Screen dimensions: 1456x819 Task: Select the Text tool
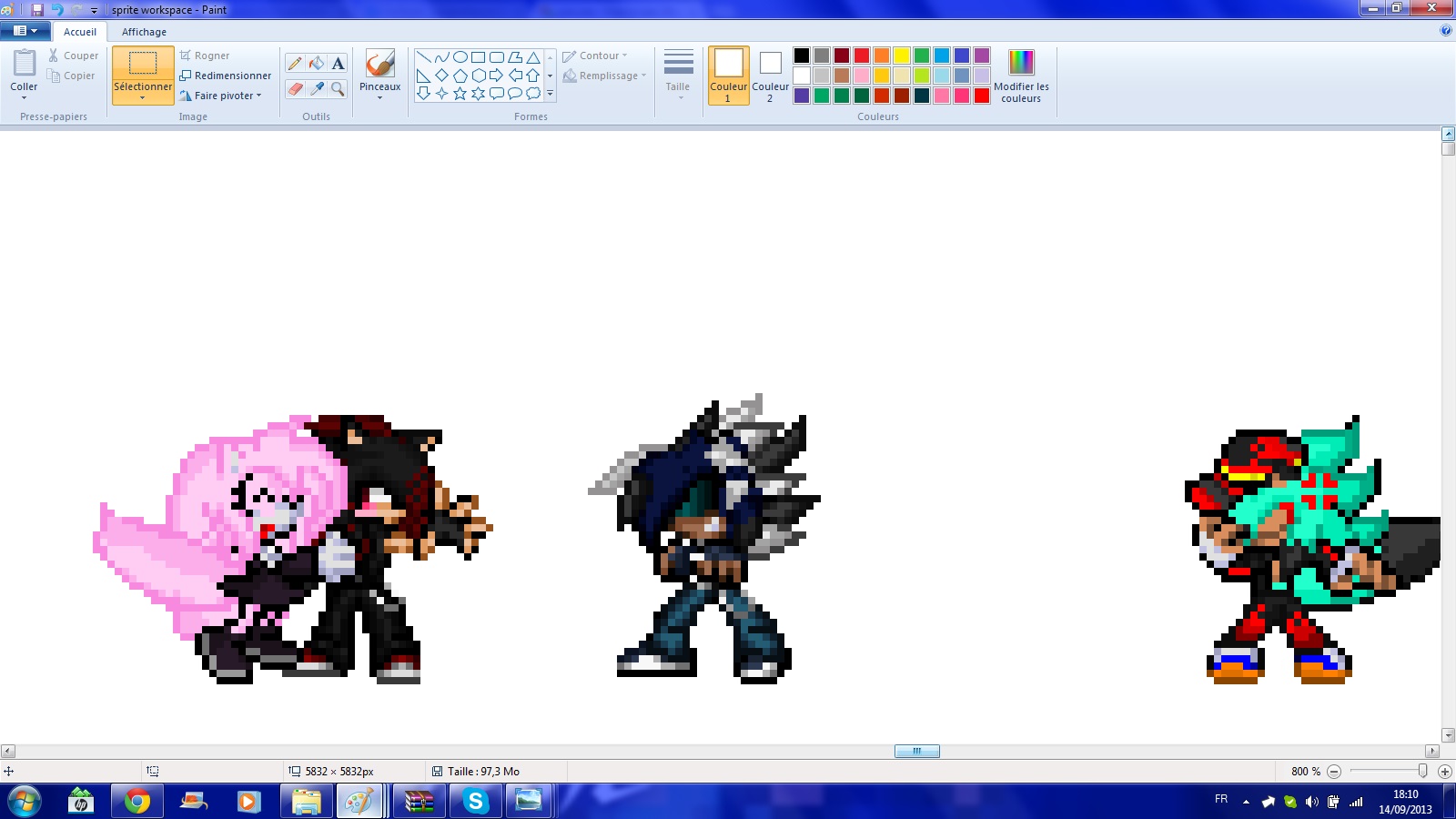point(338,63)
